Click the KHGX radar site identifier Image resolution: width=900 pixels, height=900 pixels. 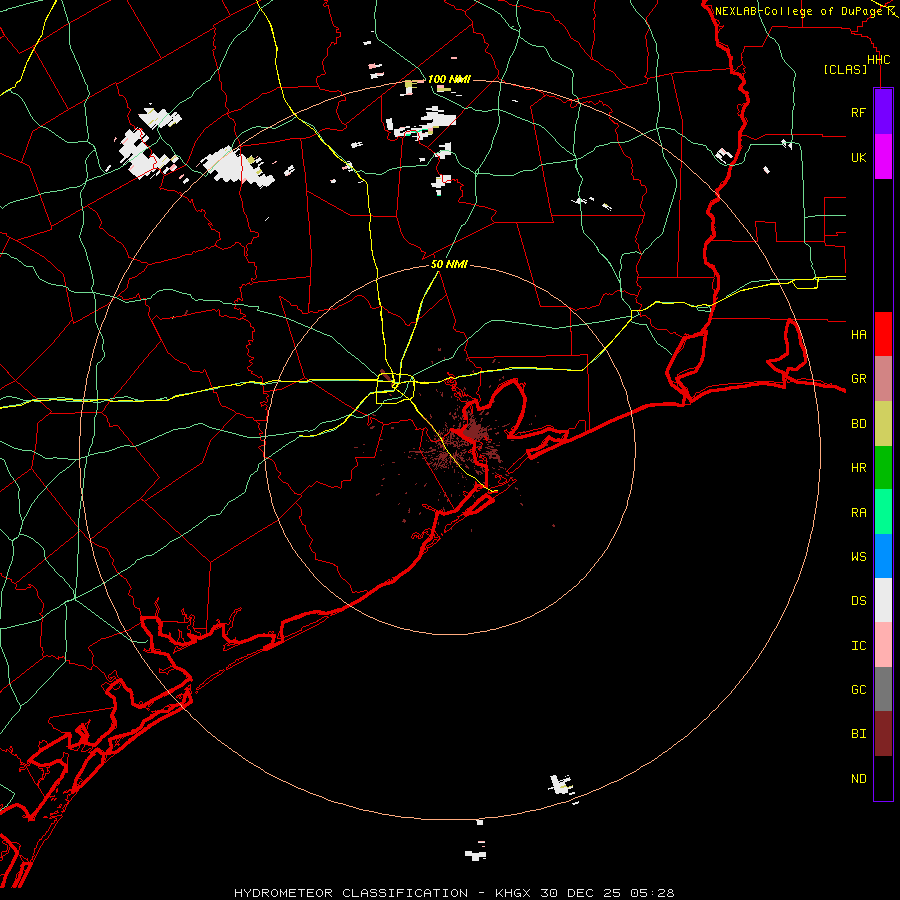pyautogui.click(x=513, y=893)
